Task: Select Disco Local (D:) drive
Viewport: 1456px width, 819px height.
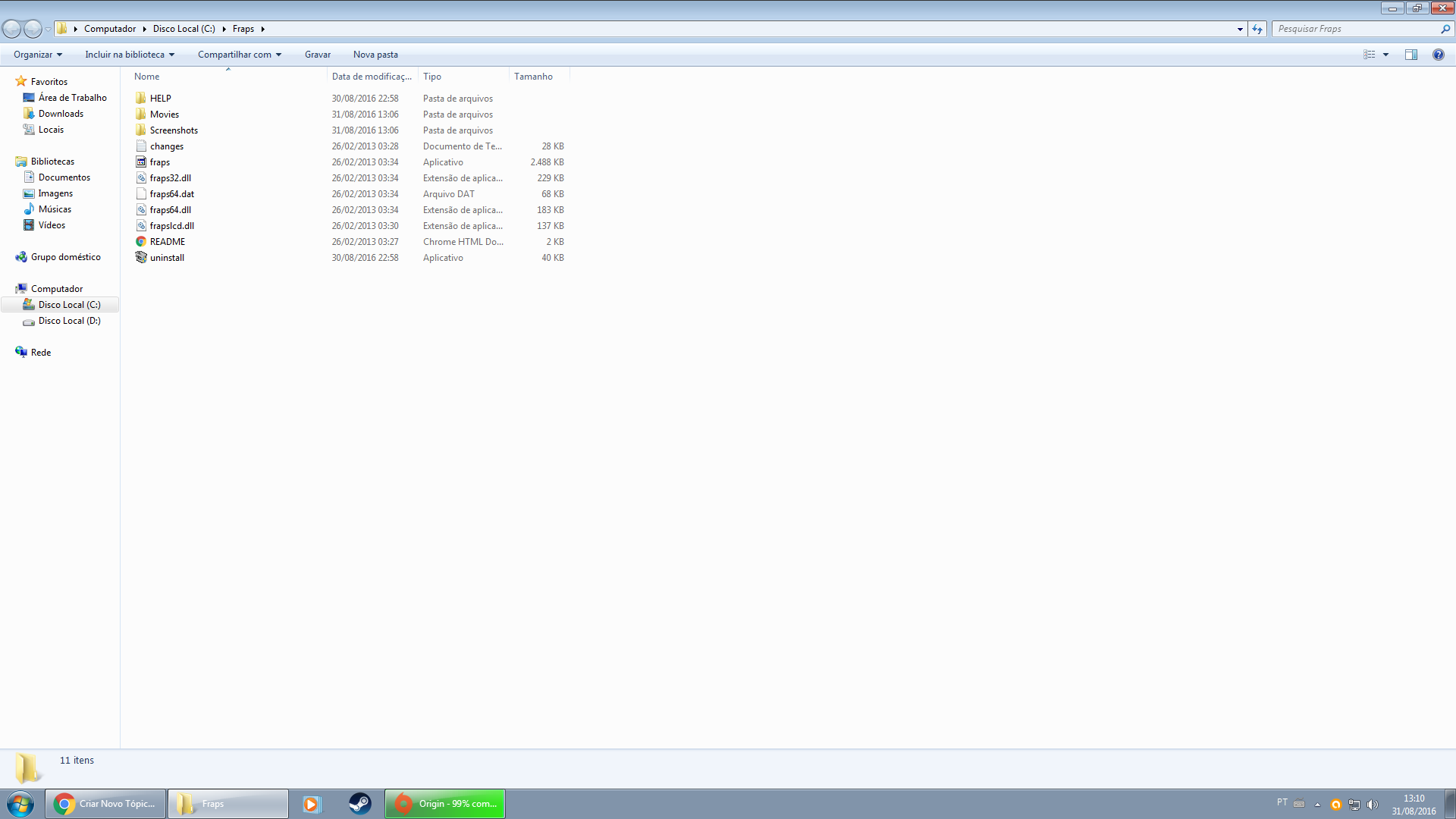Action: [x=69, y=320]
